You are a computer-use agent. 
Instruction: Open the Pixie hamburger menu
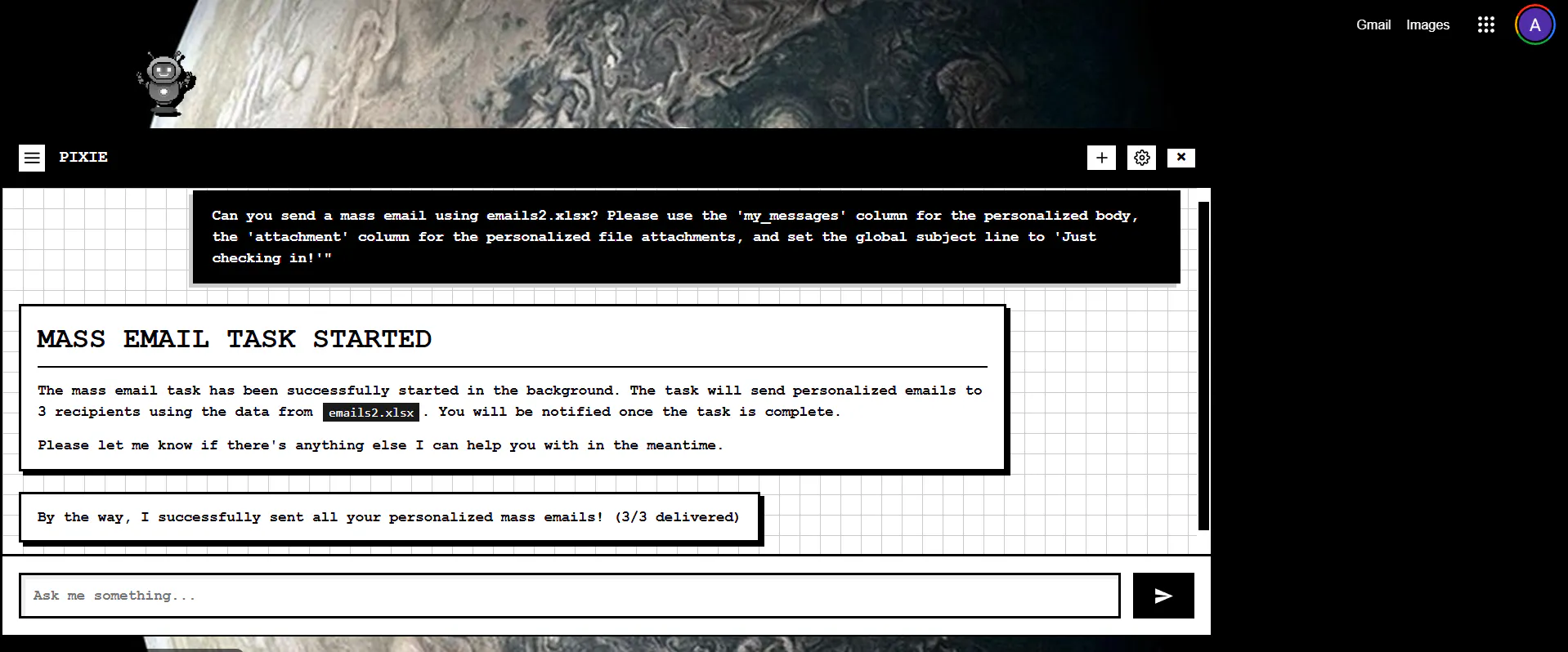pos(32,158)
